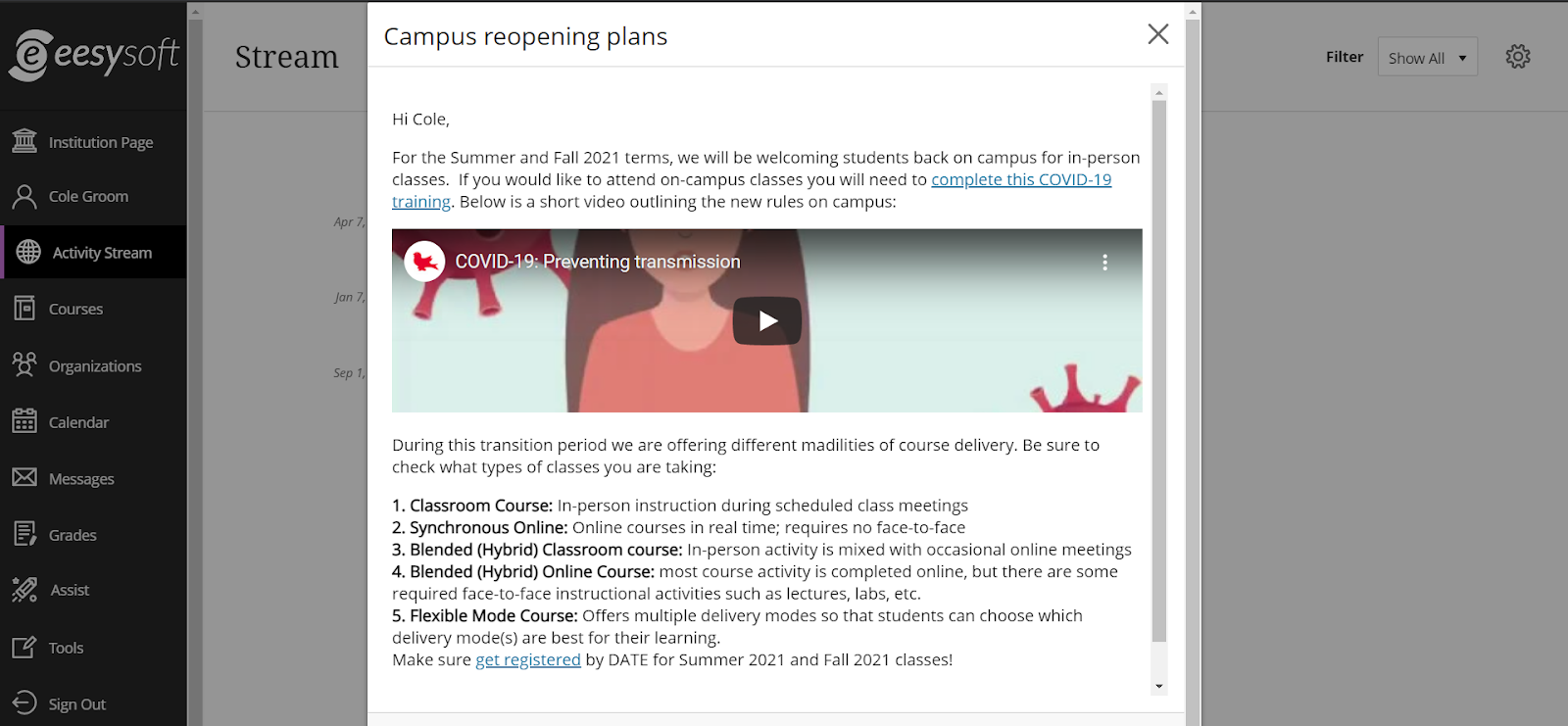The height and width of the screenshot is (726, 1568).
Task: Click the 'Campus reopening plans' dialog title
Action: point(525,36)
